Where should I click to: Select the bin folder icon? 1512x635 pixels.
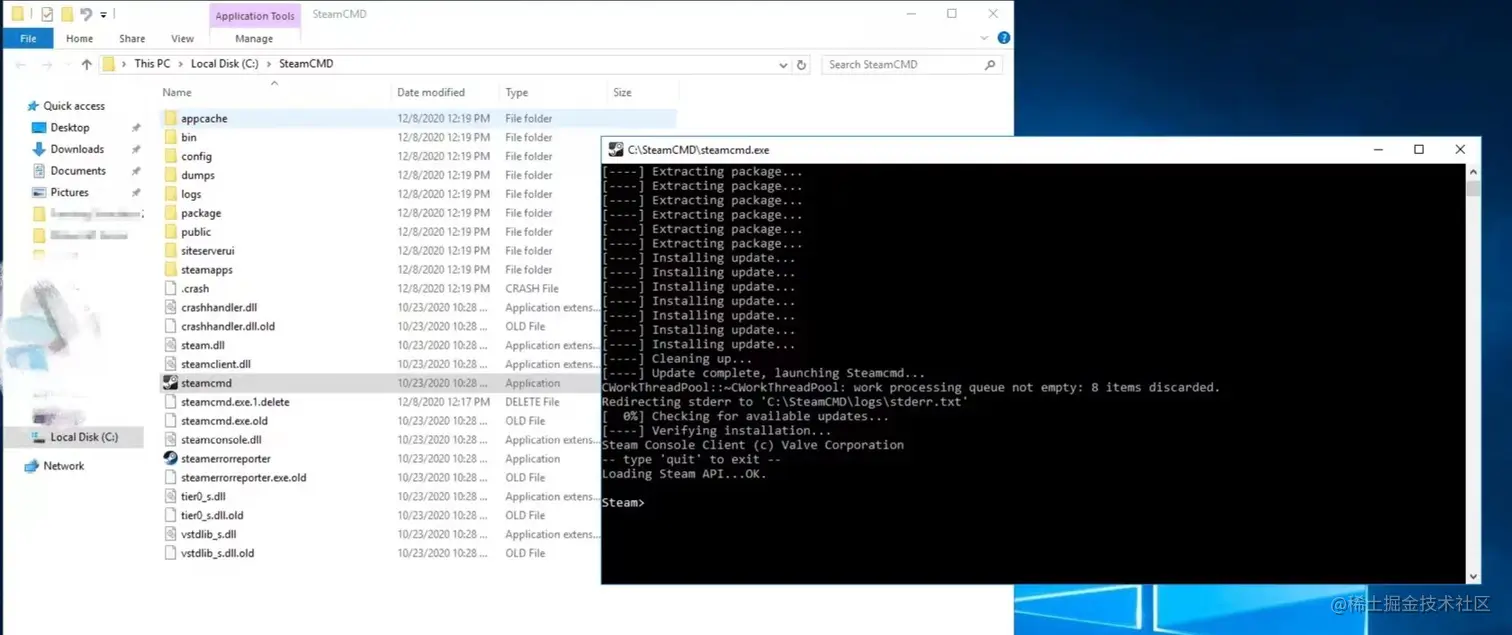170,137
